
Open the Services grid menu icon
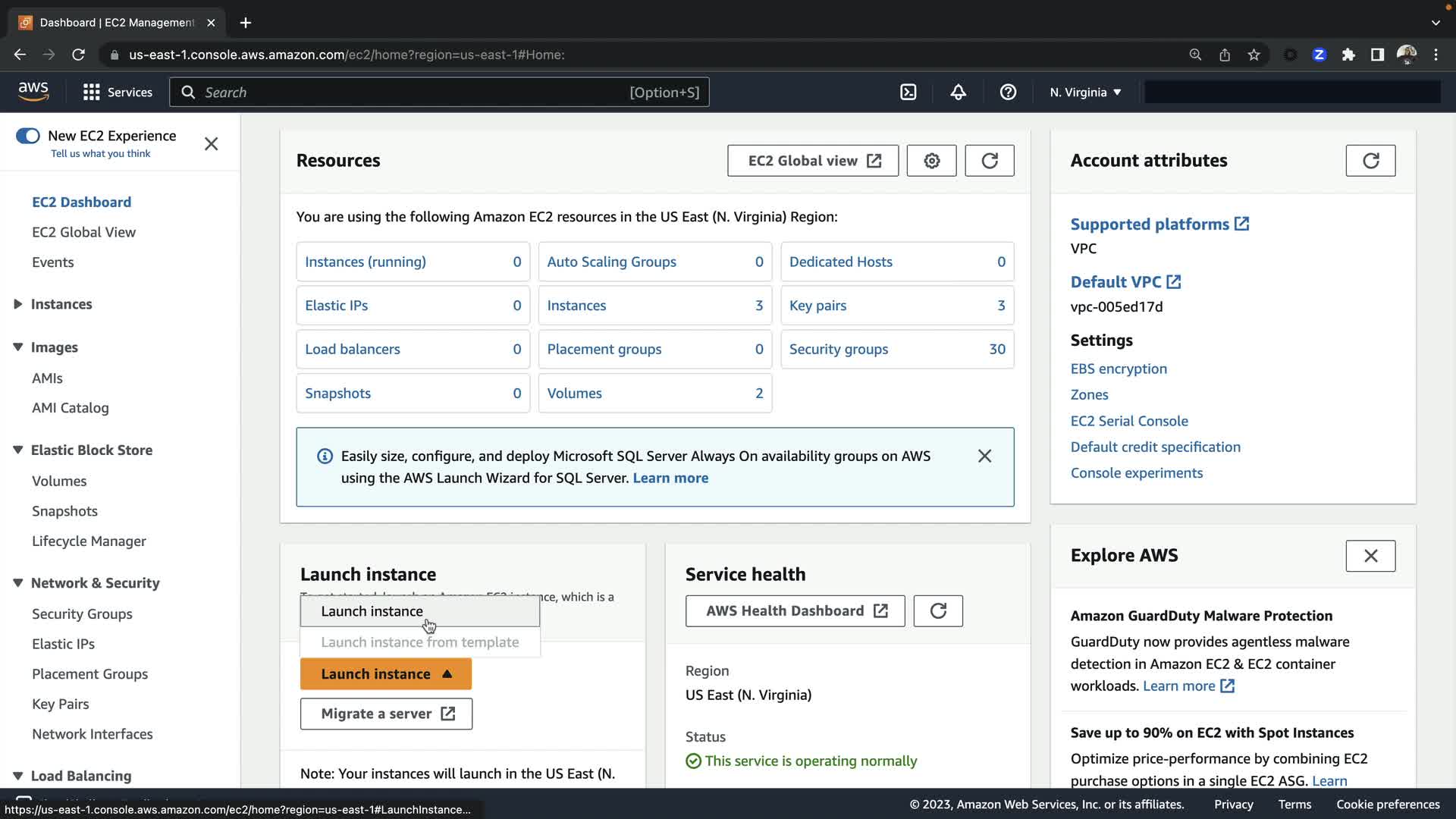[92, 93]
